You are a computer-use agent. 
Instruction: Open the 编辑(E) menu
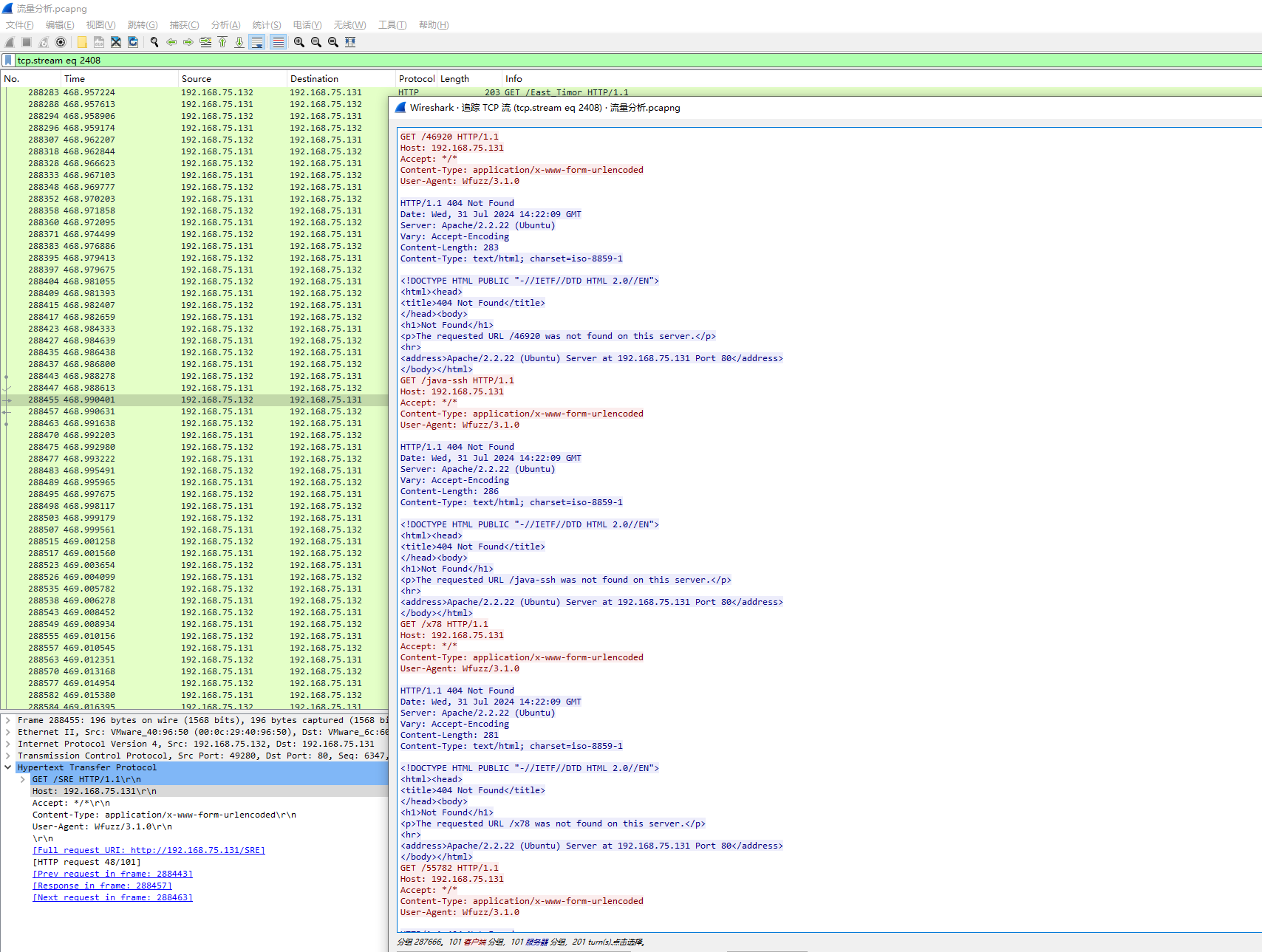pyautogui.click(x=60, y=25)
